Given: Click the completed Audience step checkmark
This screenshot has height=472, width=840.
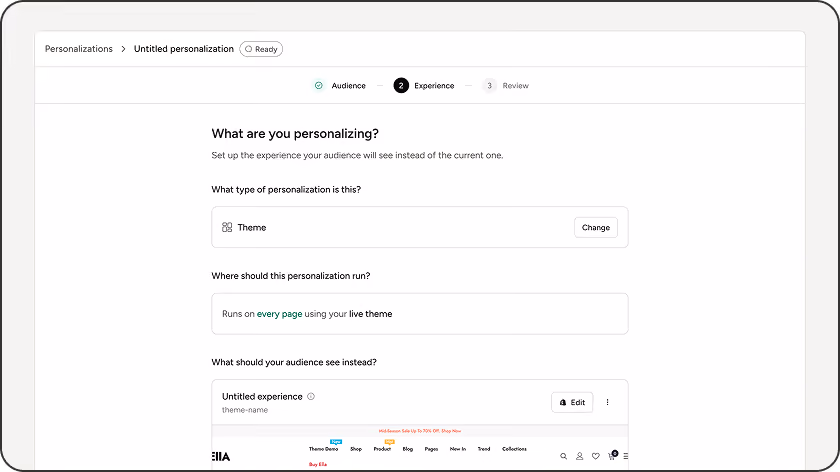Looking at the screenshot, I should [319, 86].
